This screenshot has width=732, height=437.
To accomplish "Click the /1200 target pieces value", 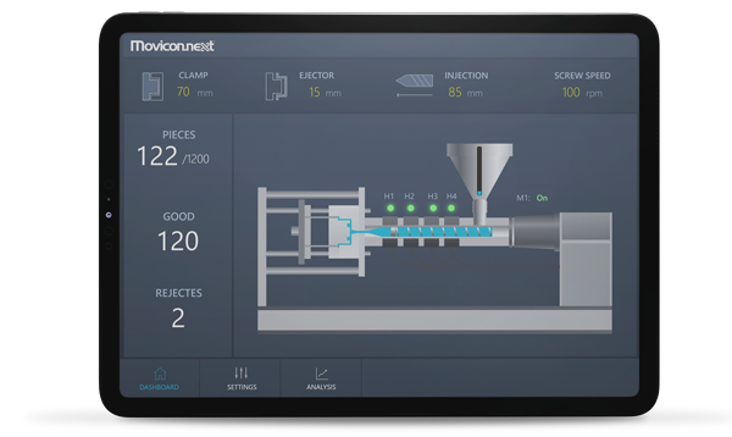I will click(196, 159).
